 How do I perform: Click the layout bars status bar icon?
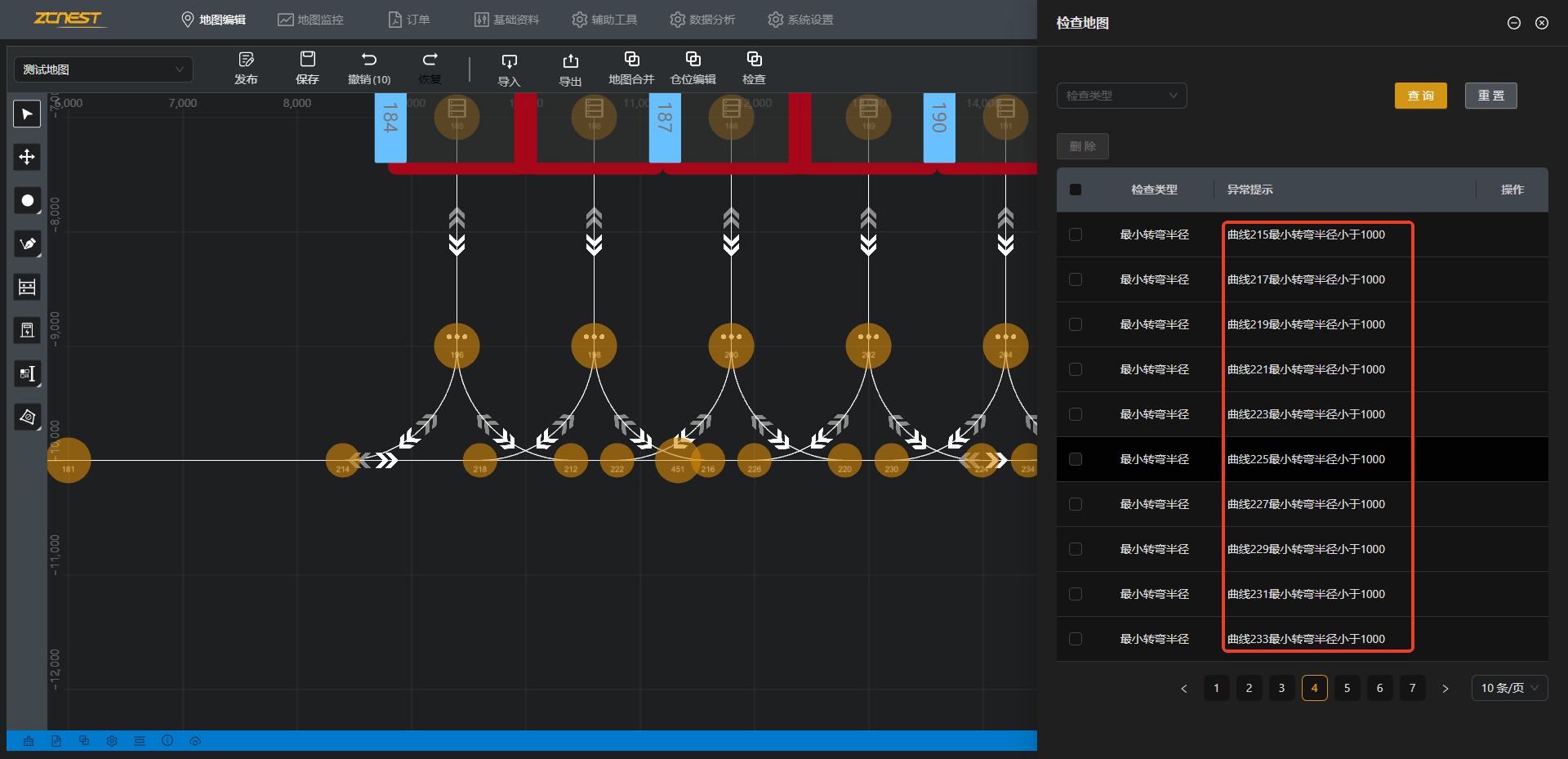[140, 741]
